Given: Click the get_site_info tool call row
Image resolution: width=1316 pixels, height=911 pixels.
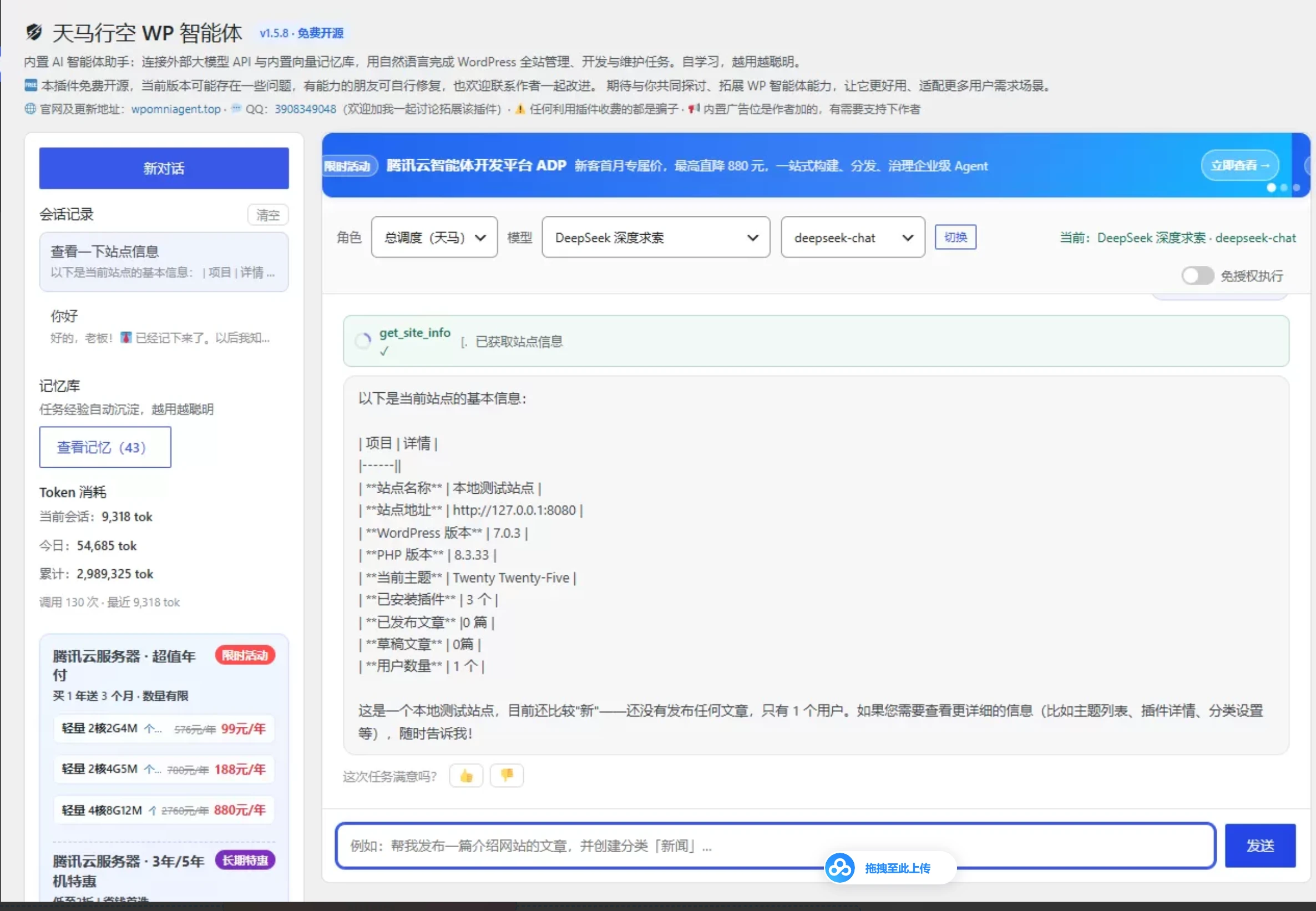Looking at the screenshot, I should 816,341.
